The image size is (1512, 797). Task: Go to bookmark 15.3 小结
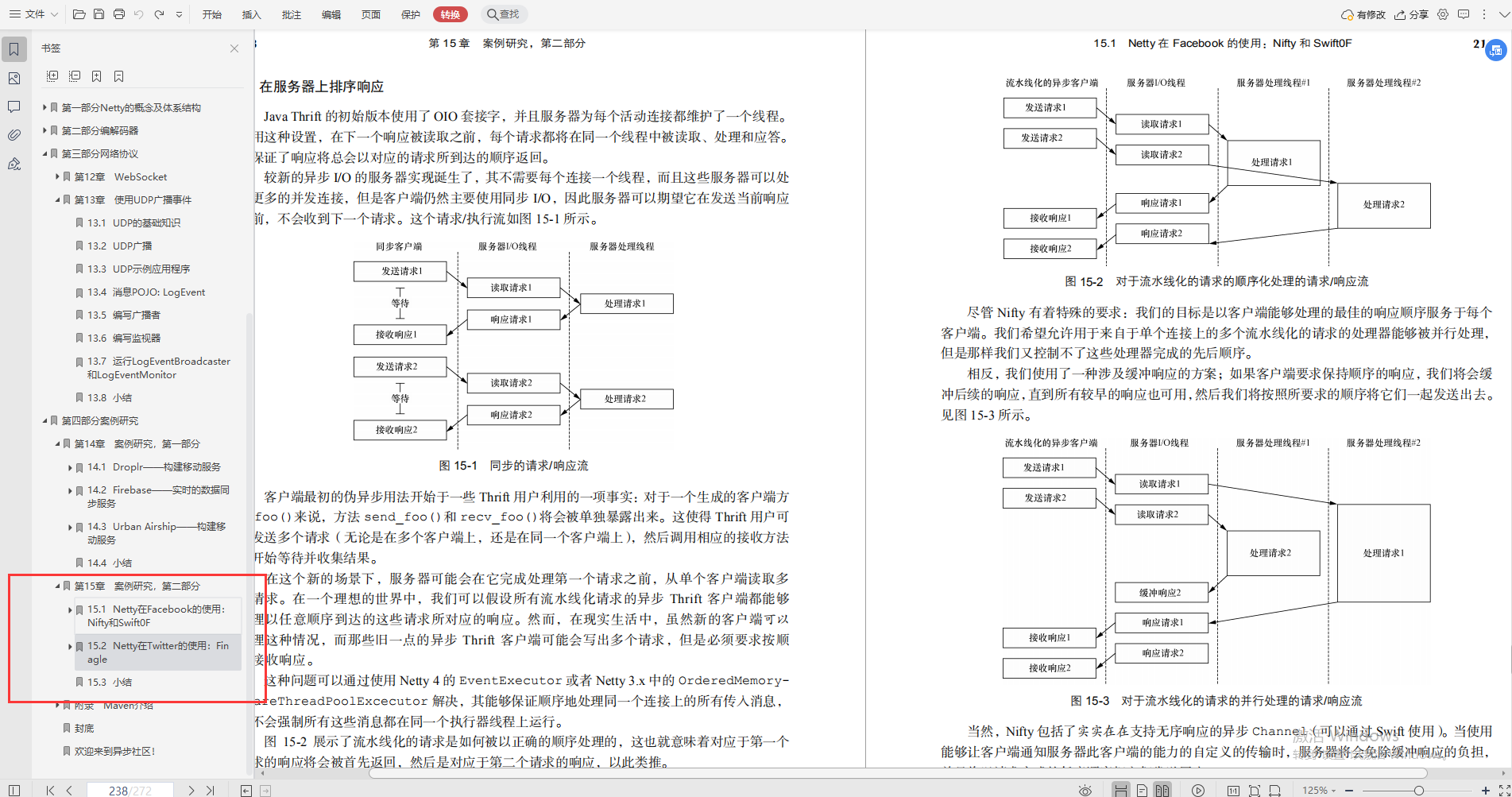110,682
